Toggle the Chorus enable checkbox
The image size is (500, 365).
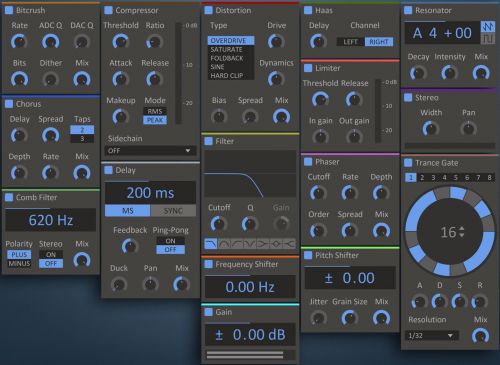point(9,104)
